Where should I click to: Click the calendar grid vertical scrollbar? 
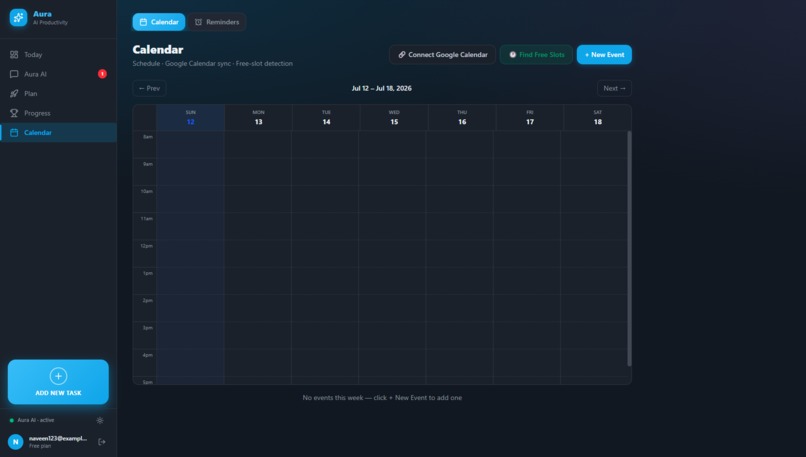[629, 248]
